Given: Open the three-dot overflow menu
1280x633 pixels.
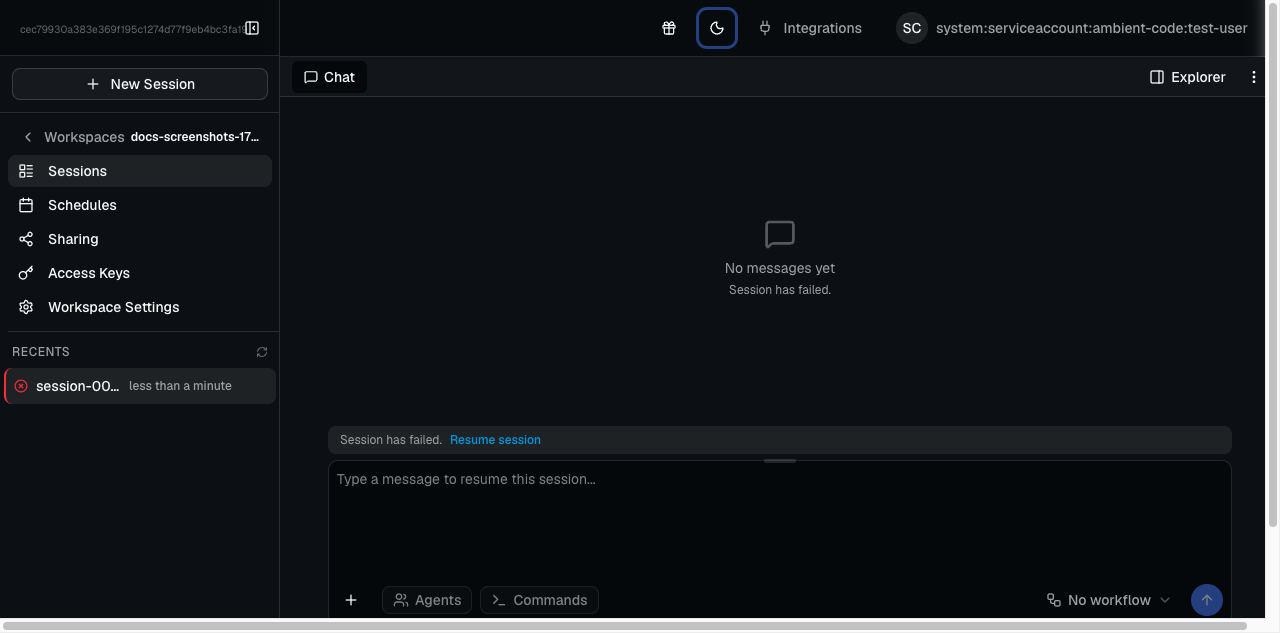Looking at the screenshot, I should point(1254,77).
